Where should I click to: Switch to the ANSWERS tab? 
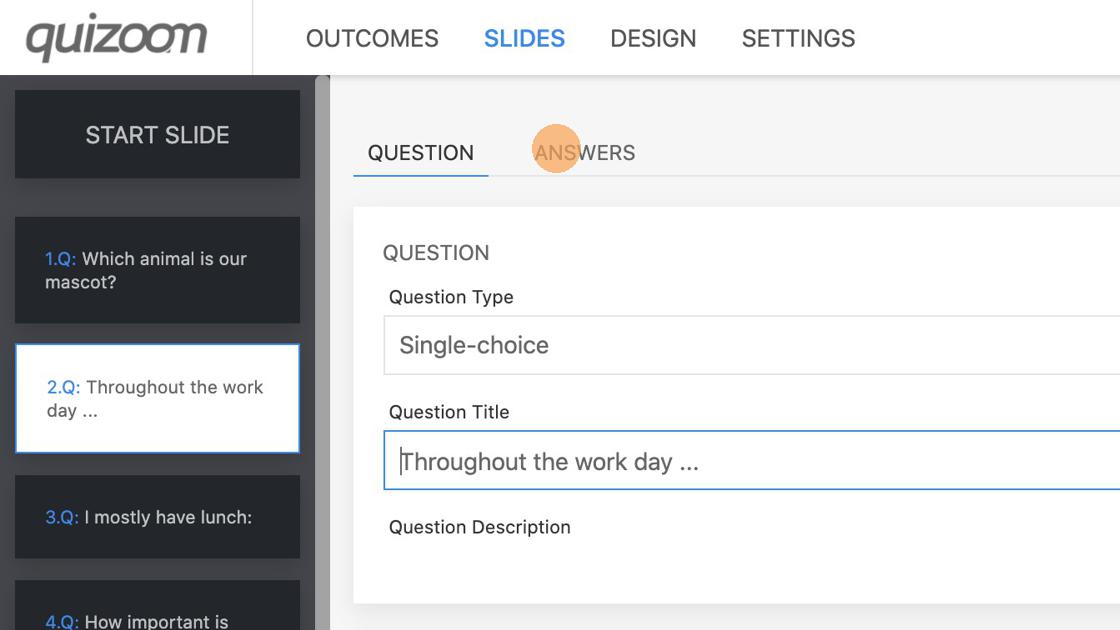[x=585, y=153]
